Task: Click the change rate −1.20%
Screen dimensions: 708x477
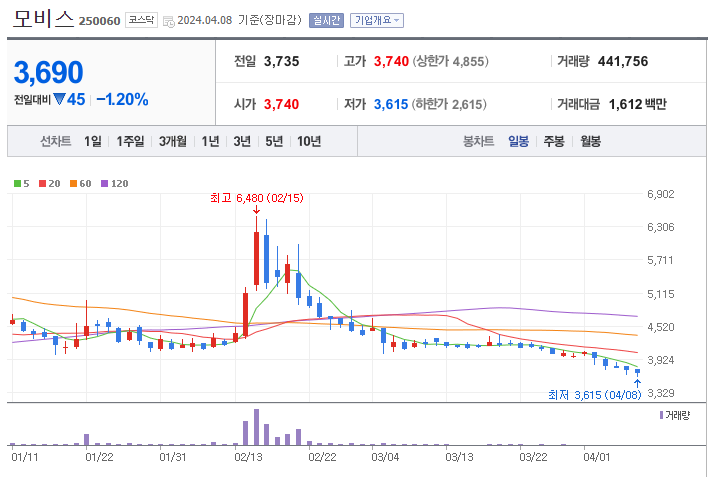Action: [x=122, y=99]
